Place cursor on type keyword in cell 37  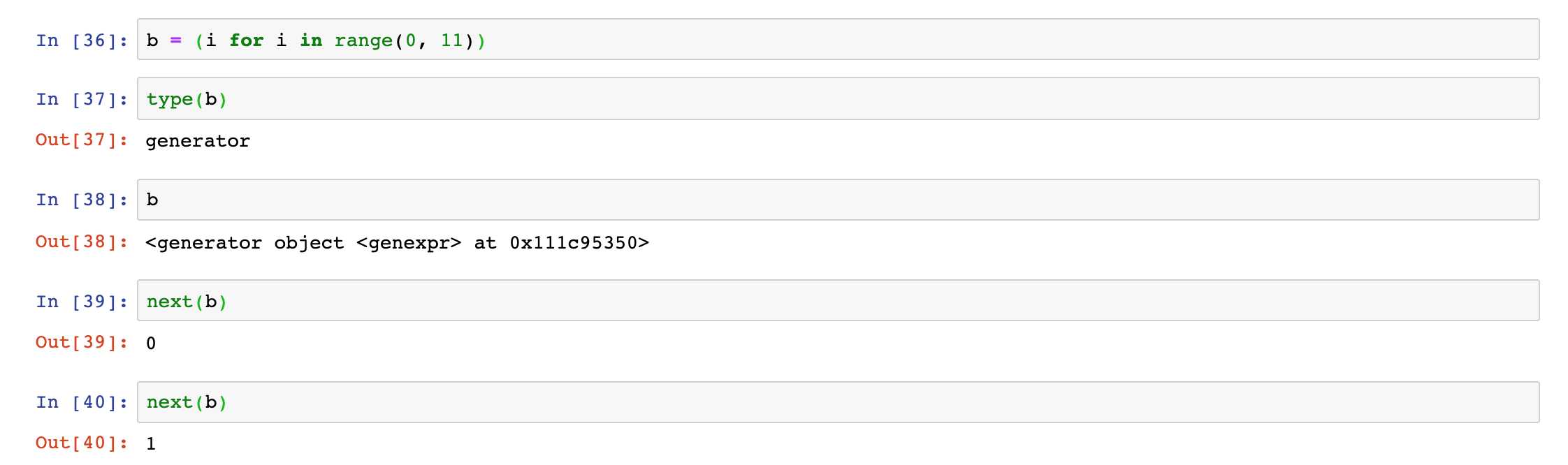coord(170,99)
